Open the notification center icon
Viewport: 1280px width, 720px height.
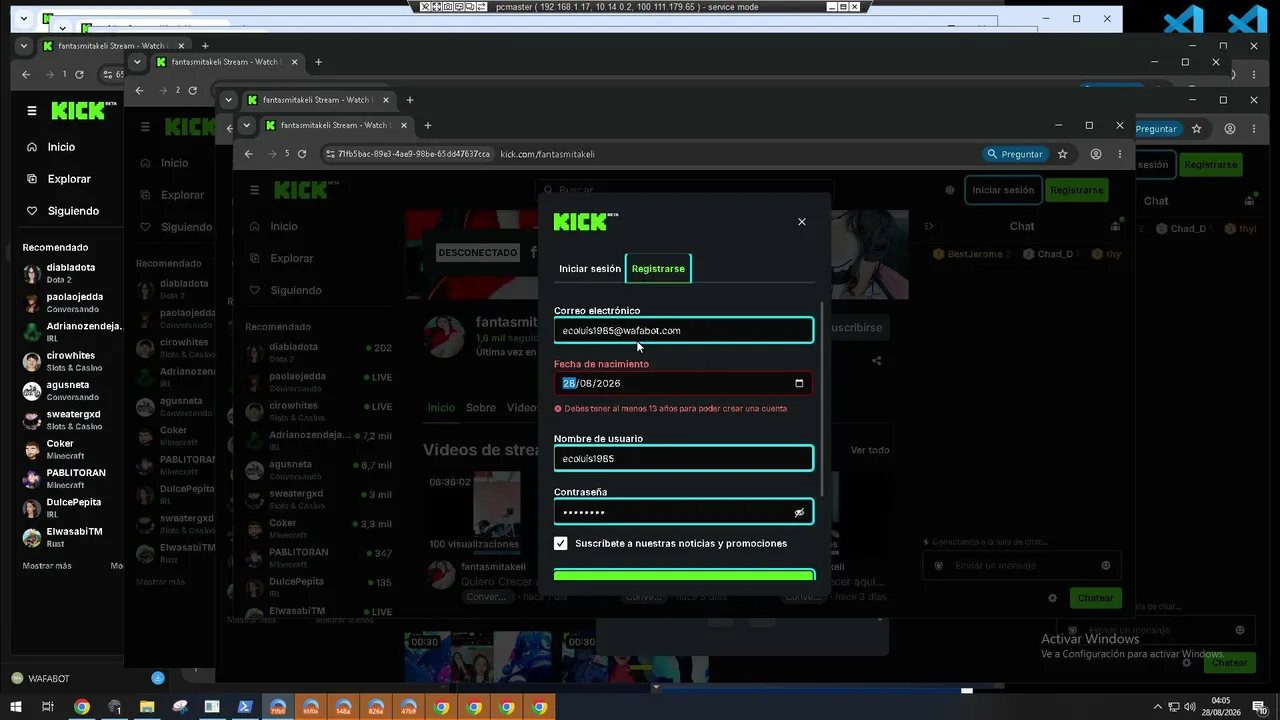click(x=1259, y=707)
